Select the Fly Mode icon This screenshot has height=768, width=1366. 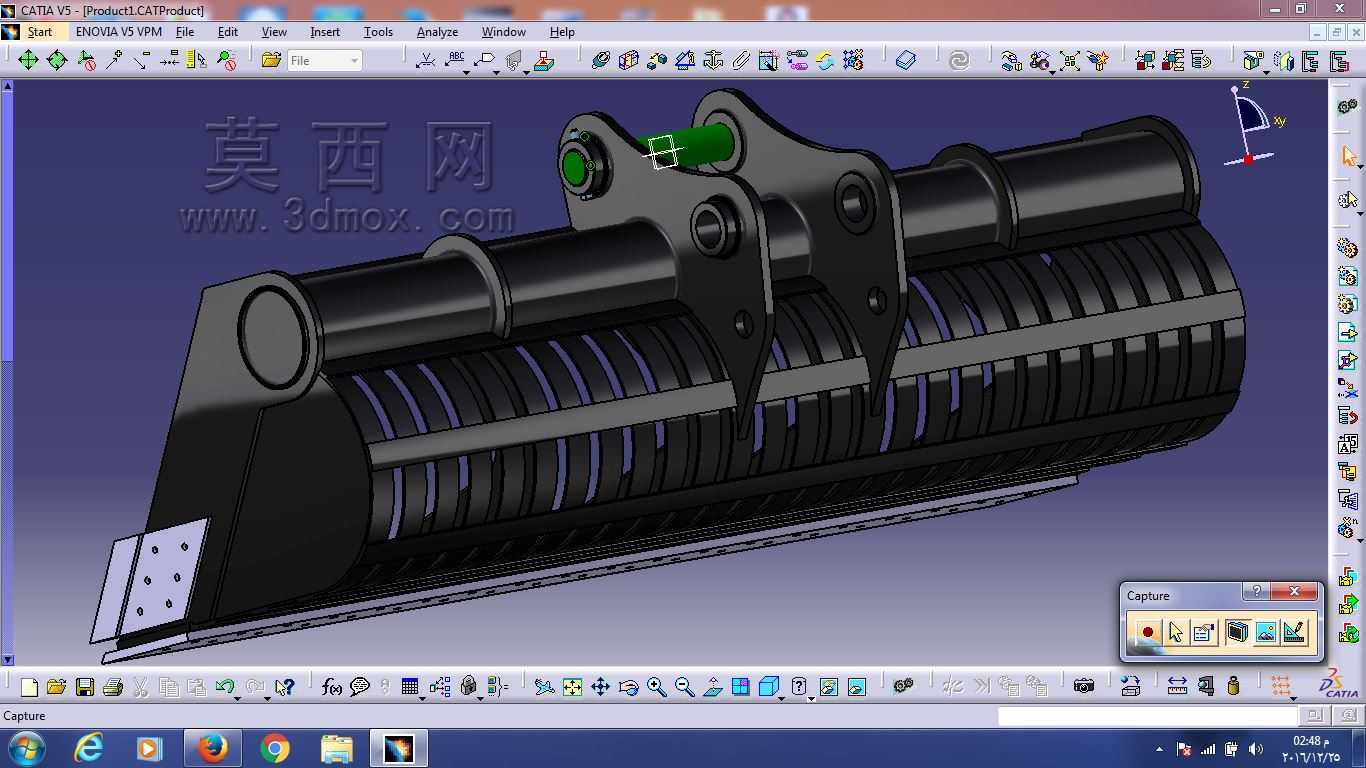click(x=544, y=687)
